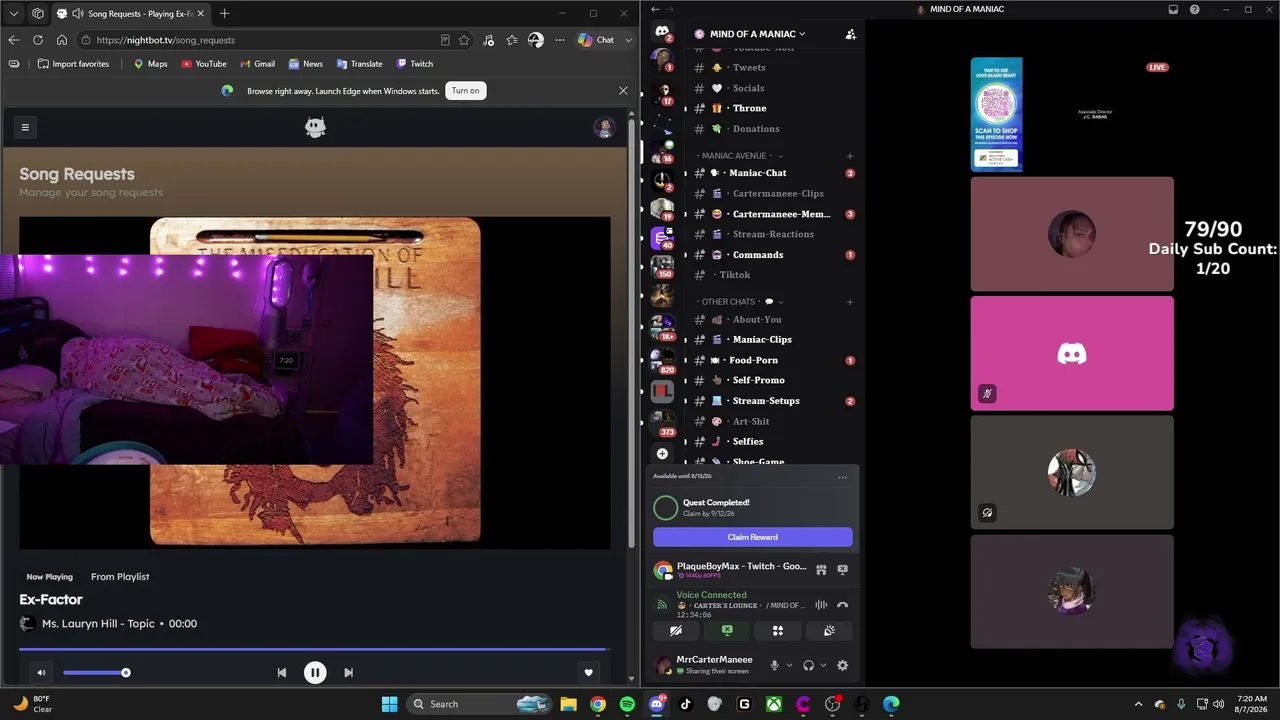
Task: Turn on Edge startup boost
Action: [465, 91]
